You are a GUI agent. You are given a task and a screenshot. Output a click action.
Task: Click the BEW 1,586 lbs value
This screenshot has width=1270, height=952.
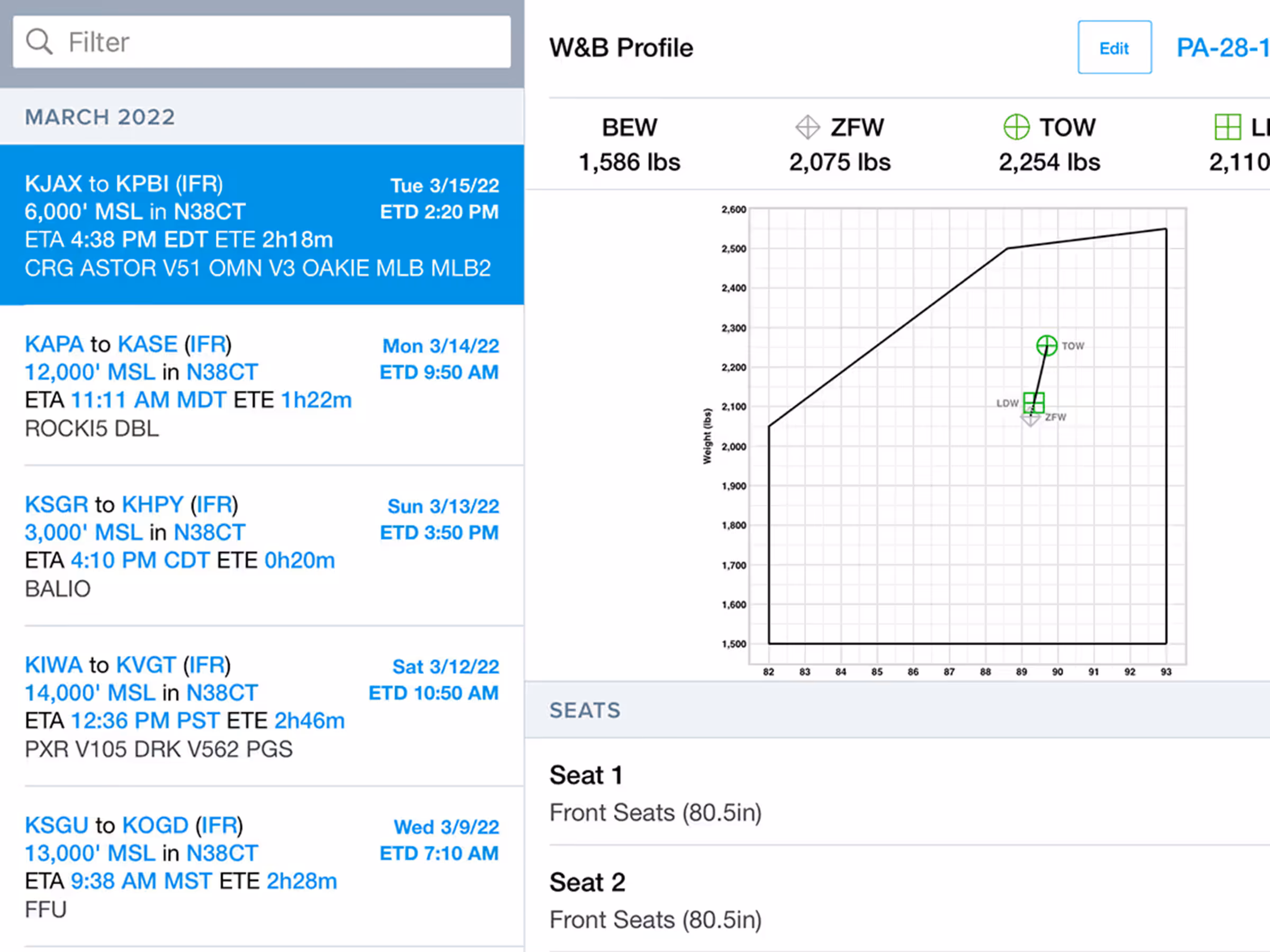pyautogui.click(x=629, y=162)
